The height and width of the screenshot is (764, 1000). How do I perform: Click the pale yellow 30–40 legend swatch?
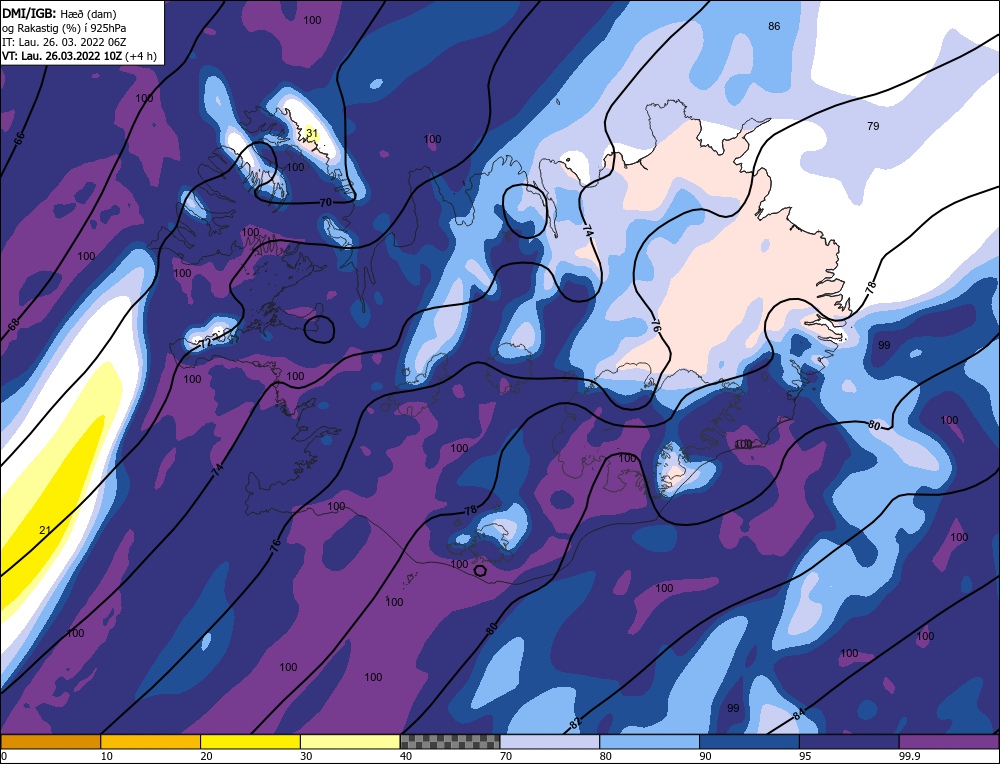click(x=350, y=742)
